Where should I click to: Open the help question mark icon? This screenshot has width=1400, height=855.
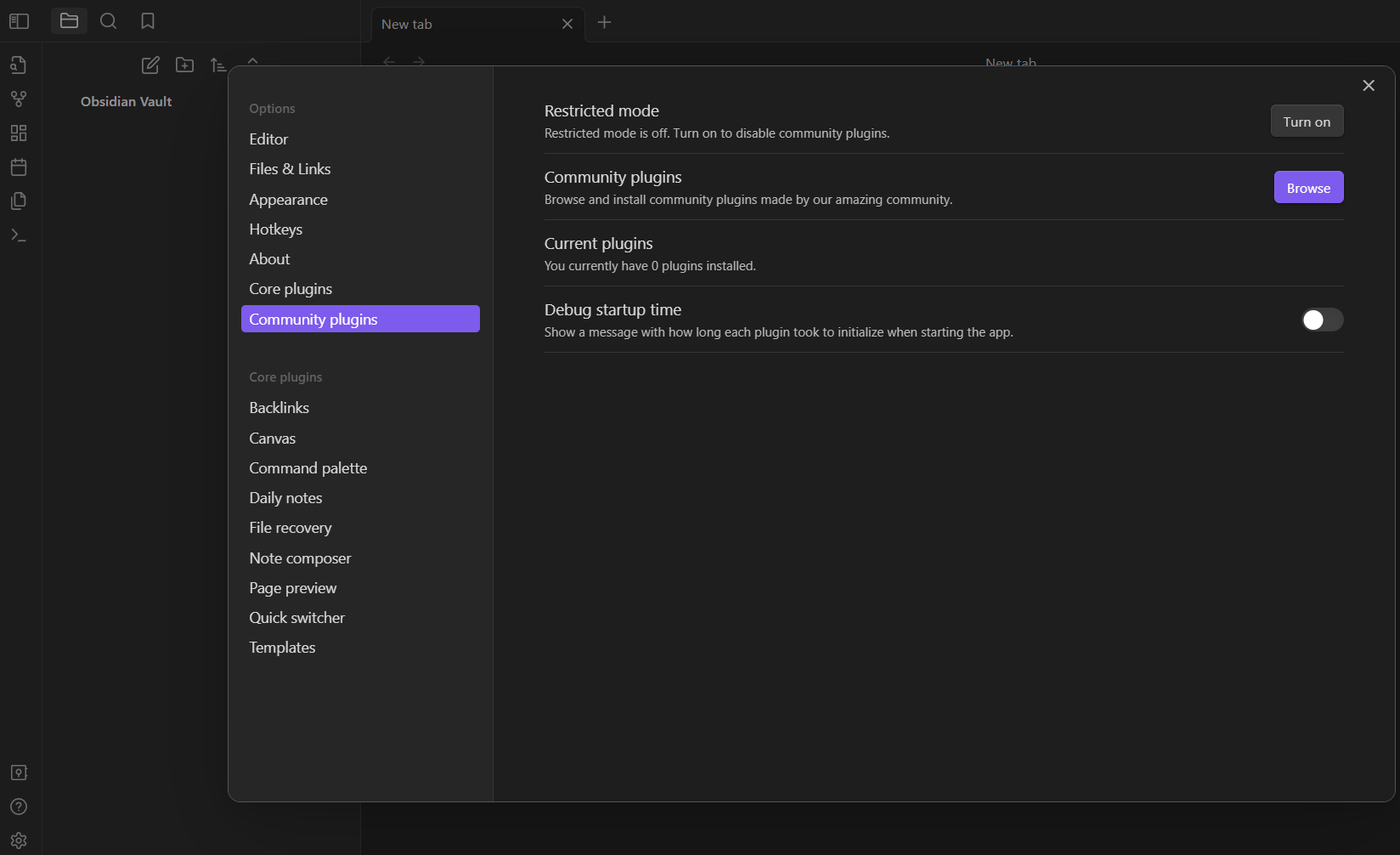(x=19, y=807)
